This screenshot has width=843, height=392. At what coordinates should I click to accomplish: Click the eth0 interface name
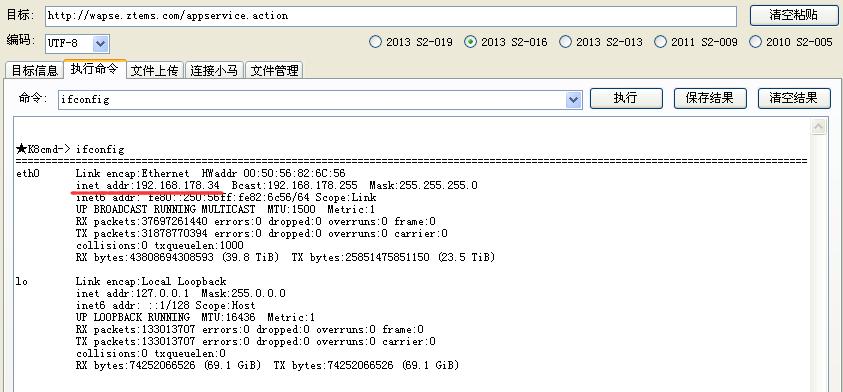[x=28, y=174]
